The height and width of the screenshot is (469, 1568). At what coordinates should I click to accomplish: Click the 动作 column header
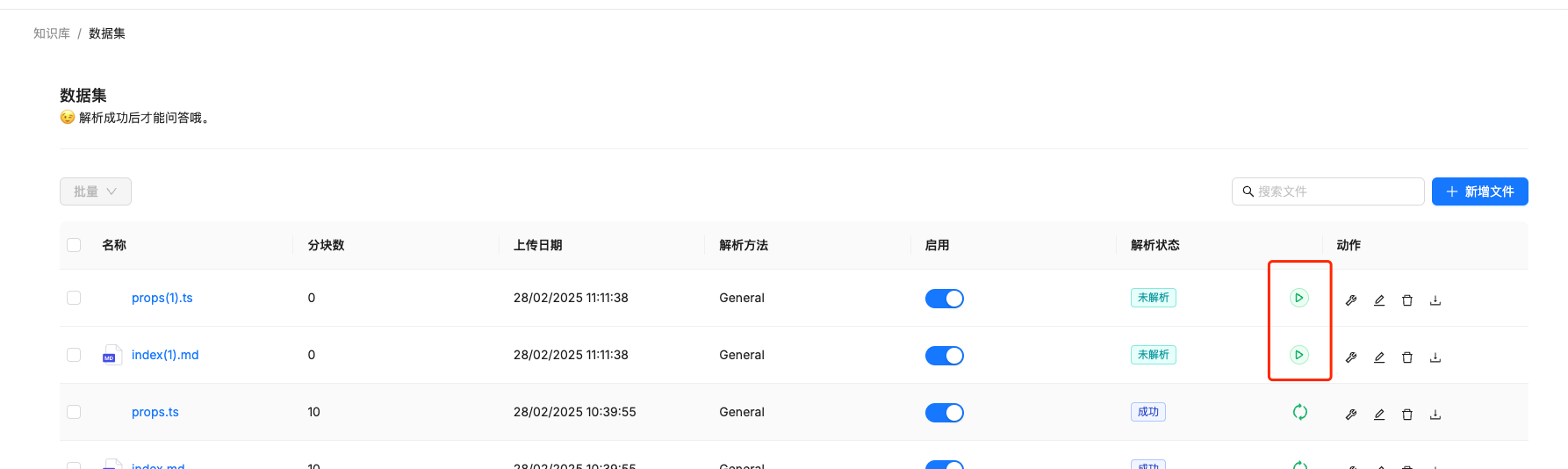tap(1349, 245)
